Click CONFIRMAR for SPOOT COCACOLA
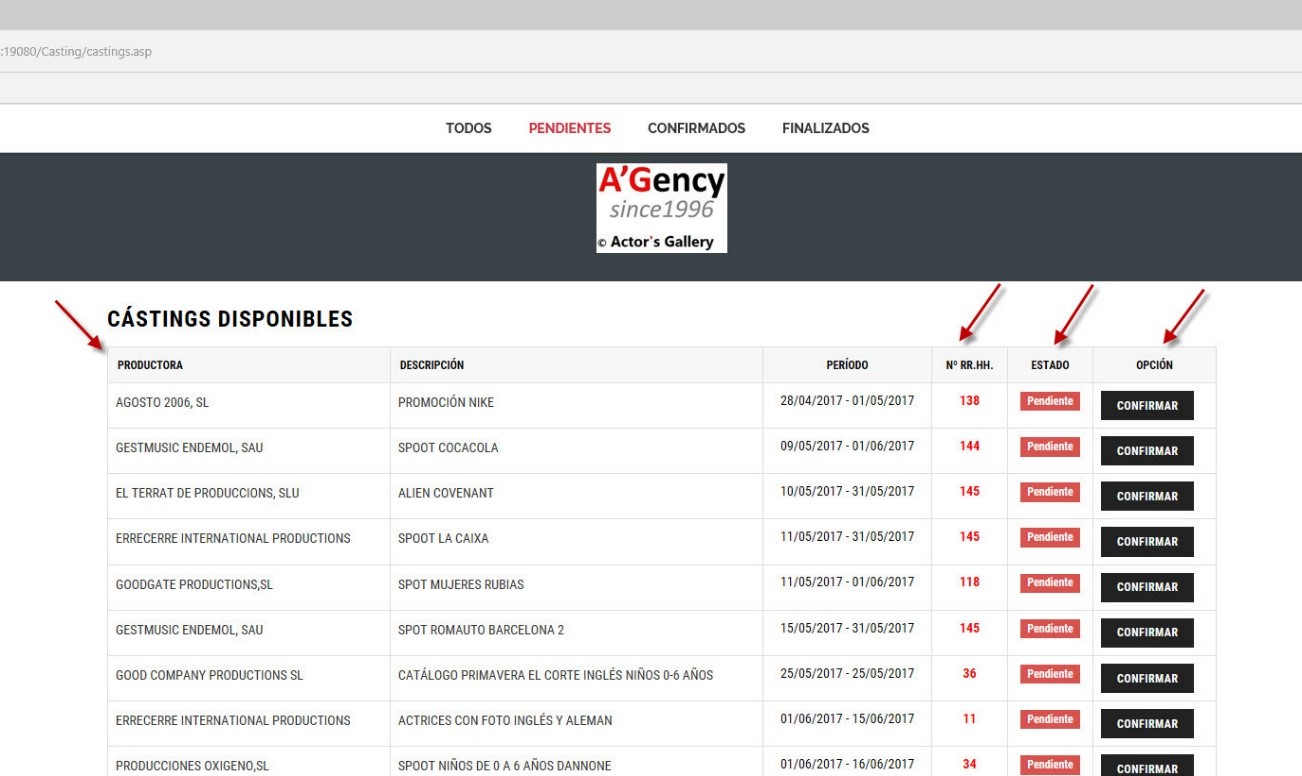The image size is (1302, 776). 1147,451
